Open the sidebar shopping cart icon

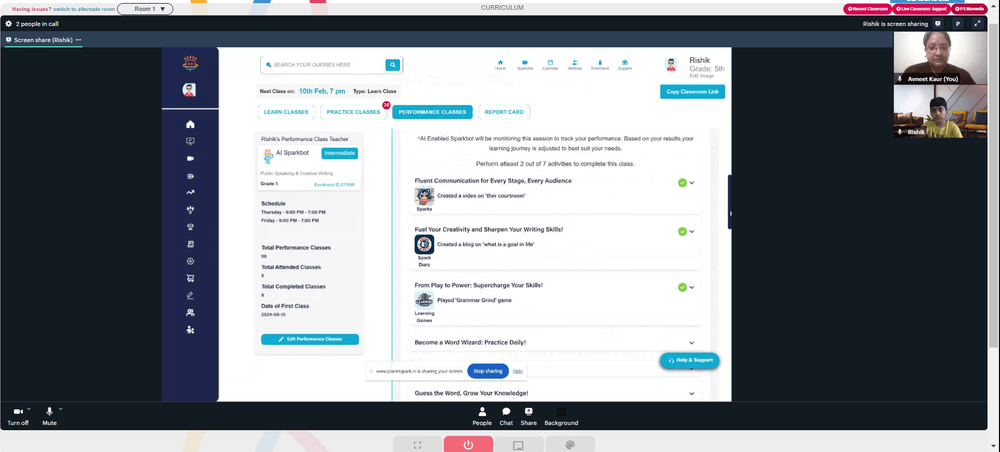(x=190, y=279)
